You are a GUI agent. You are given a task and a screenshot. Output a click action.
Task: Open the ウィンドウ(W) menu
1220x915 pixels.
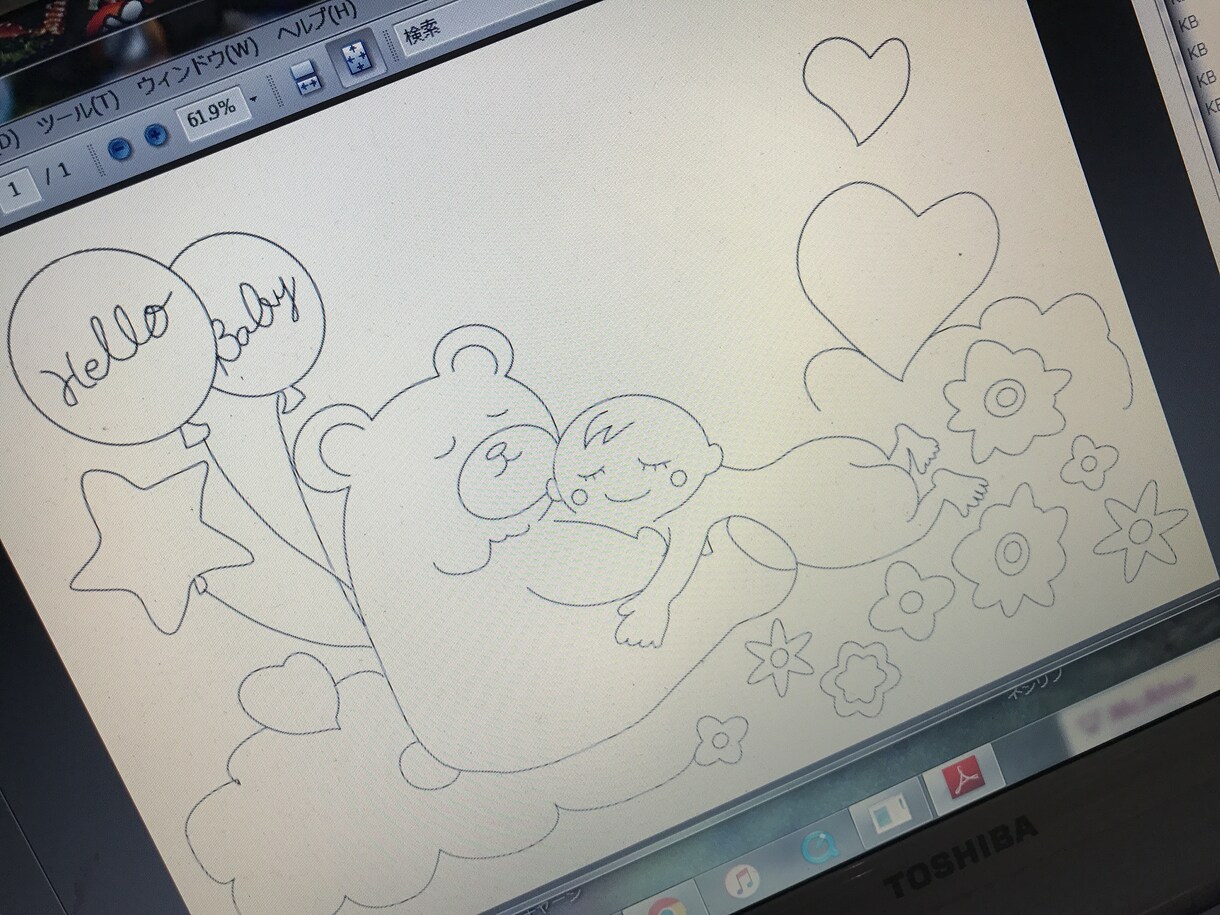[197, 65]
